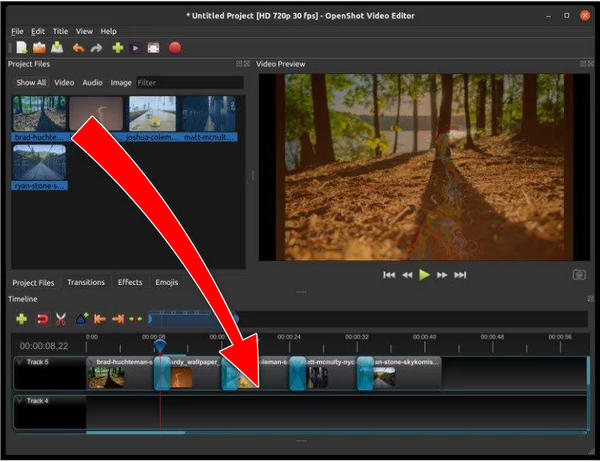
Task: Import files with green plus toolbar icon
Action: (118, 48)
